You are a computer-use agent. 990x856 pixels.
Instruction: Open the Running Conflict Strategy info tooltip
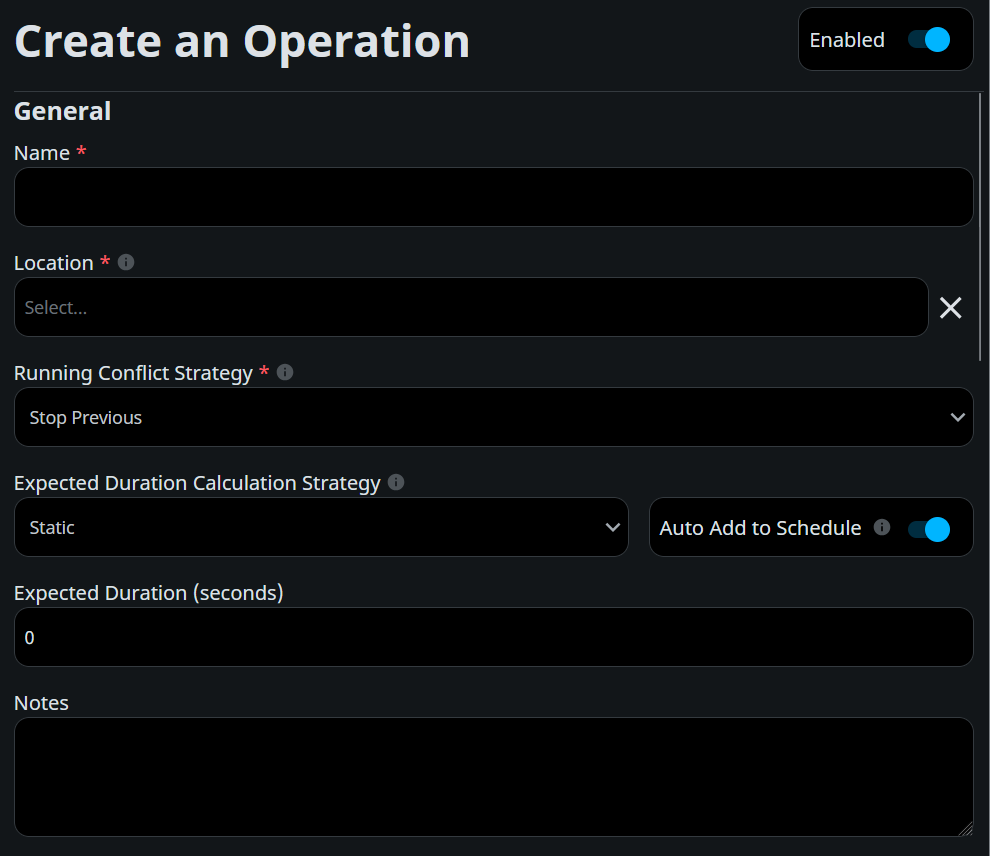[x=284, y=372]
